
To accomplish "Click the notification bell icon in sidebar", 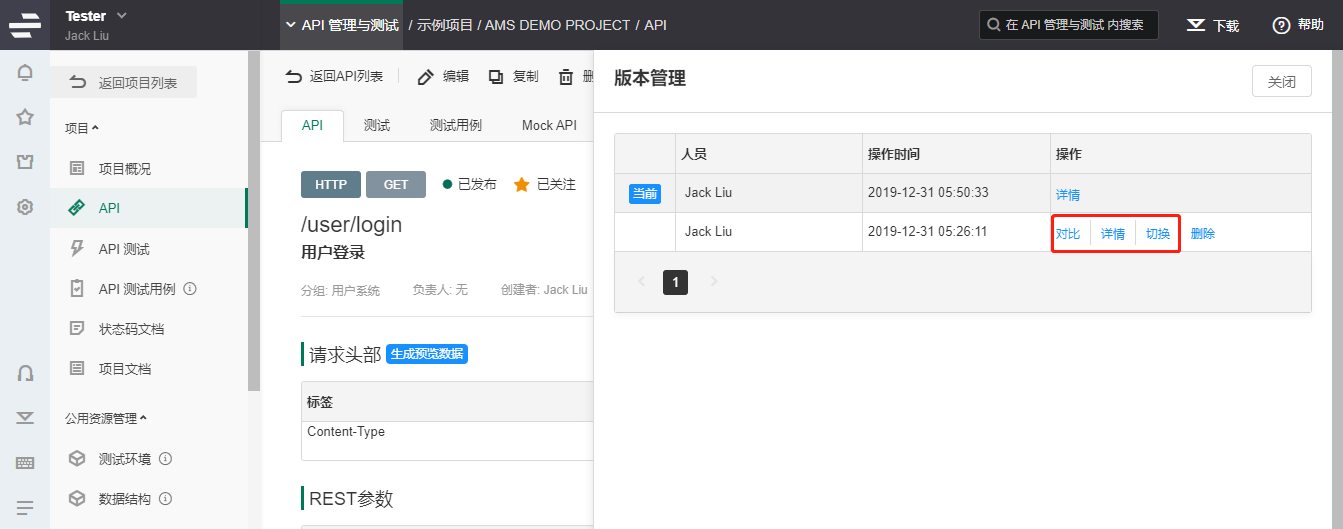I will tap(25, 73).
